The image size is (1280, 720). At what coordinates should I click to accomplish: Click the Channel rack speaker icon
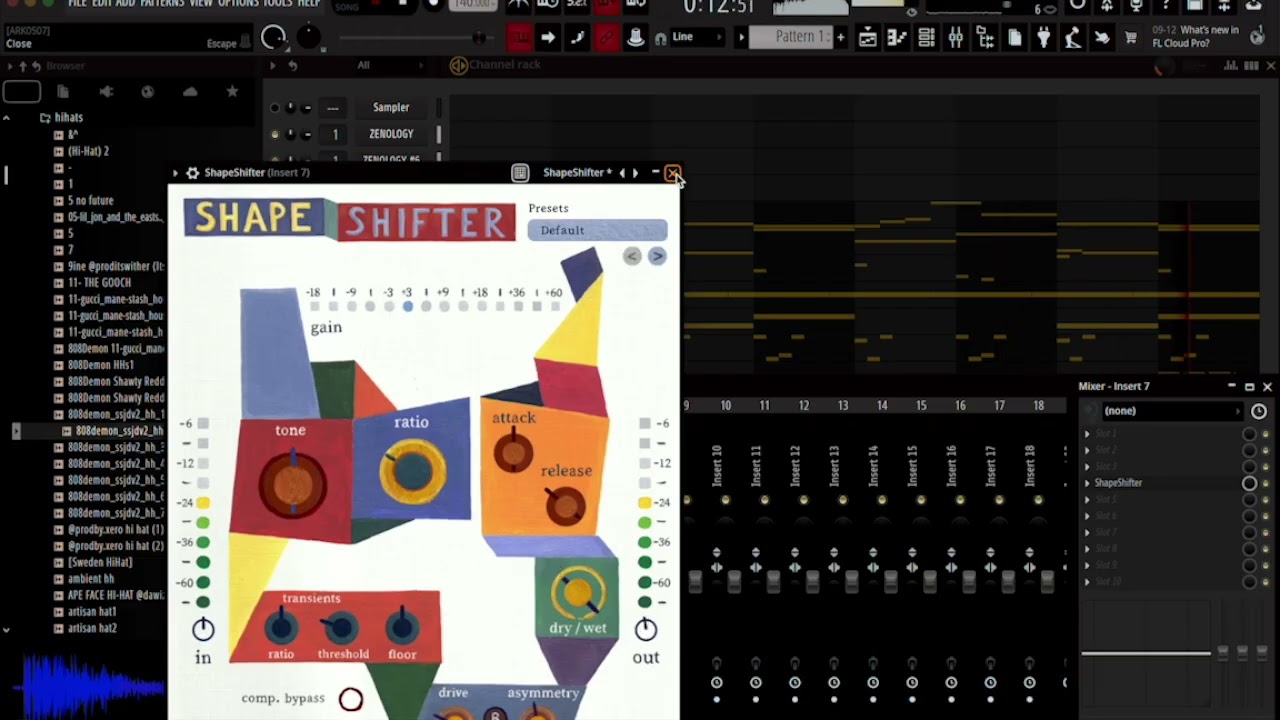(x=458, y=65)
